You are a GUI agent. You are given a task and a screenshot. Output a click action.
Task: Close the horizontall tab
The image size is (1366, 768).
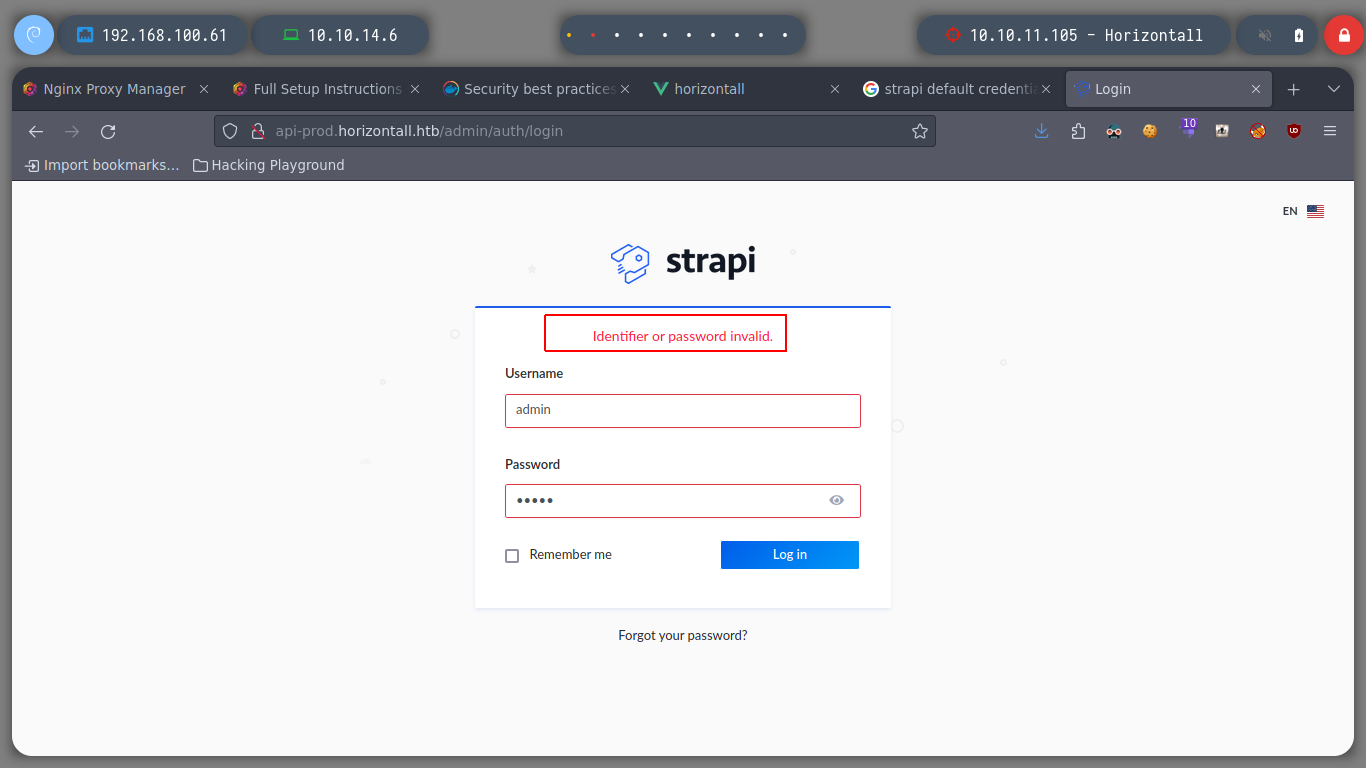click(835, 89)
